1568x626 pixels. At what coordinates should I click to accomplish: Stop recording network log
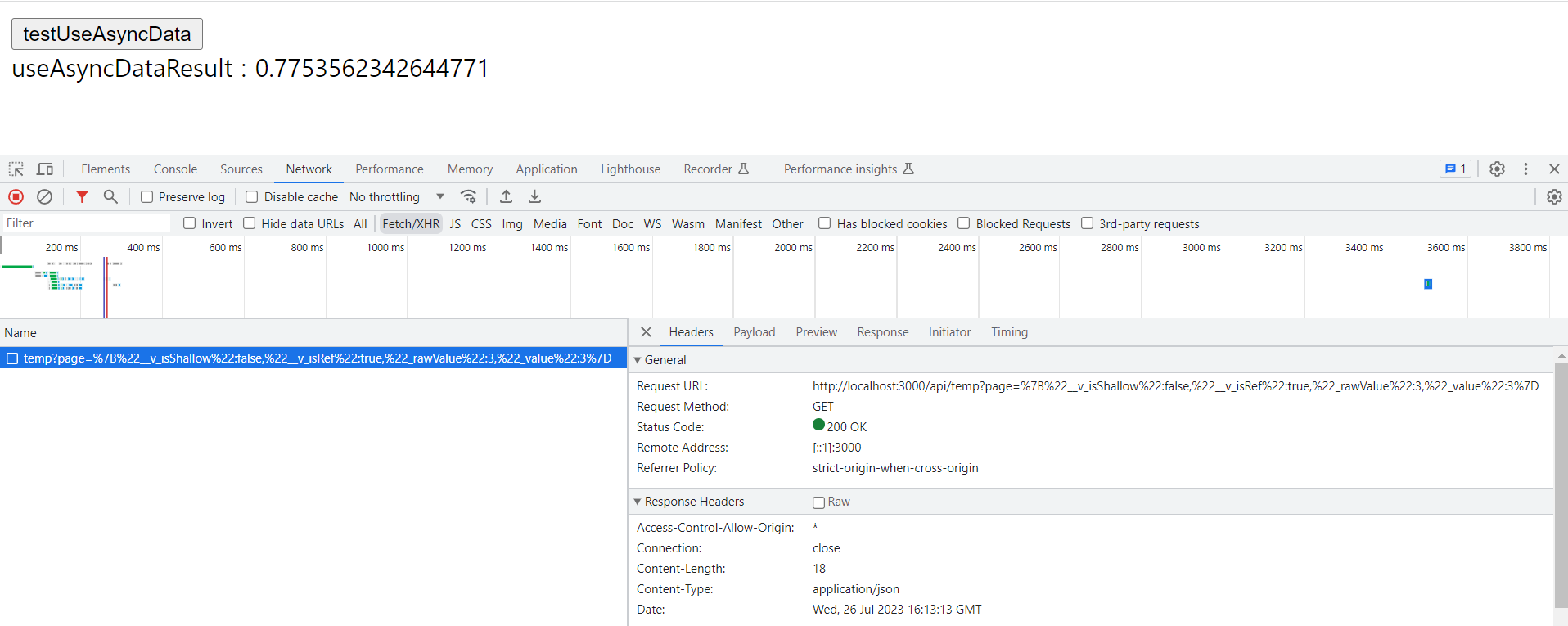(16, 197)
